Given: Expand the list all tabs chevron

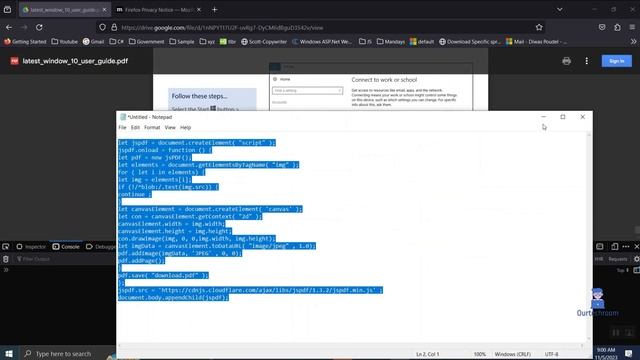Looking at the screenshot, I should click(560, 9).
